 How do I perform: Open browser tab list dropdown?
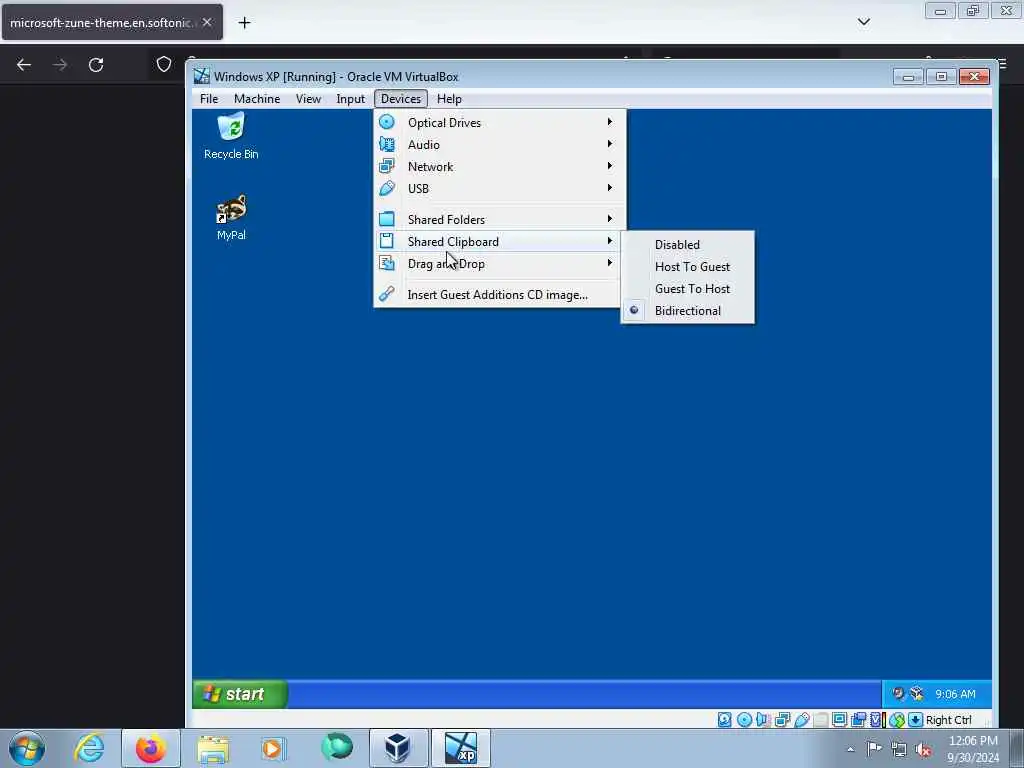(x=864, y=22)
